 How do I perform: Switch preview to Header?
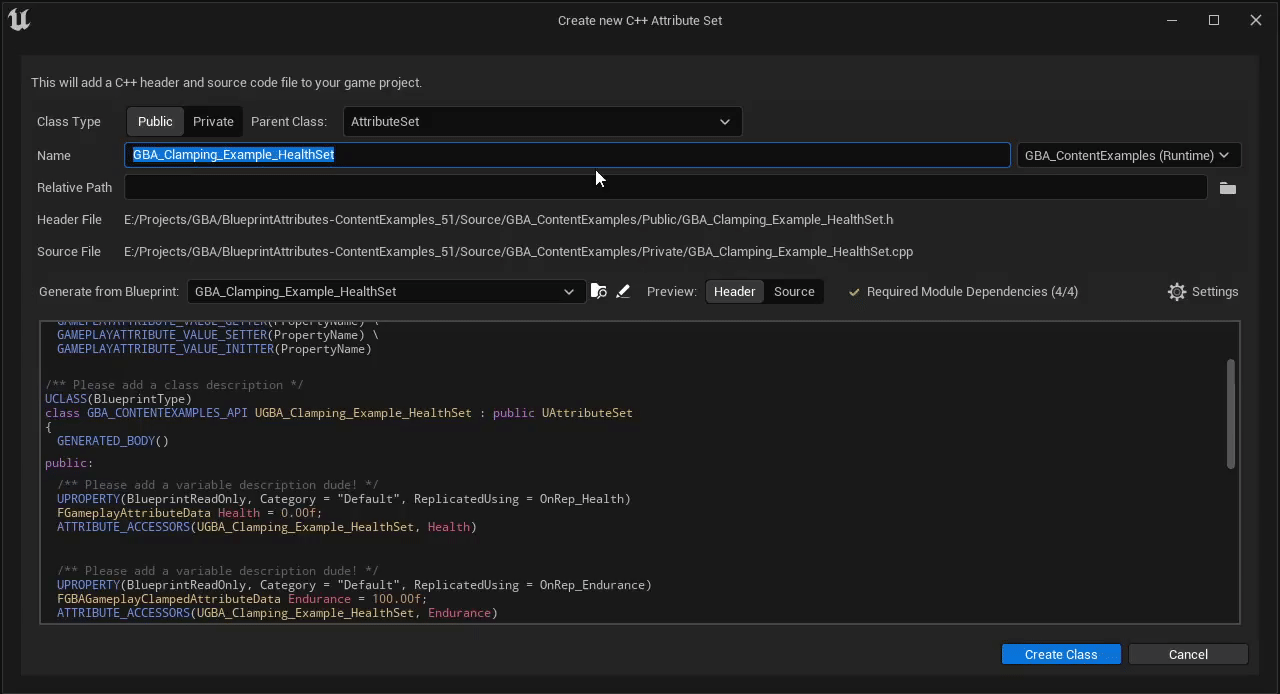(x=734, y=291)
